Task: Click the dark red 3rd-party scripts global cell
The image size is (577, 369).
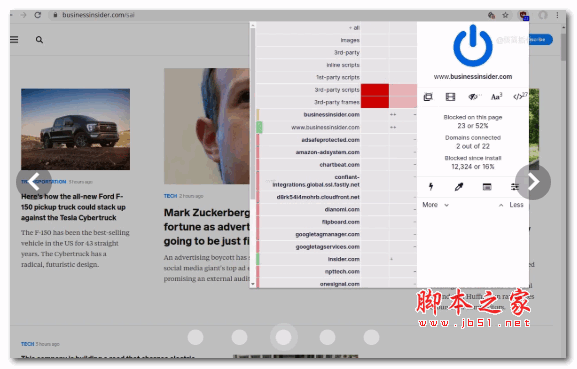Action: (375, 90)
